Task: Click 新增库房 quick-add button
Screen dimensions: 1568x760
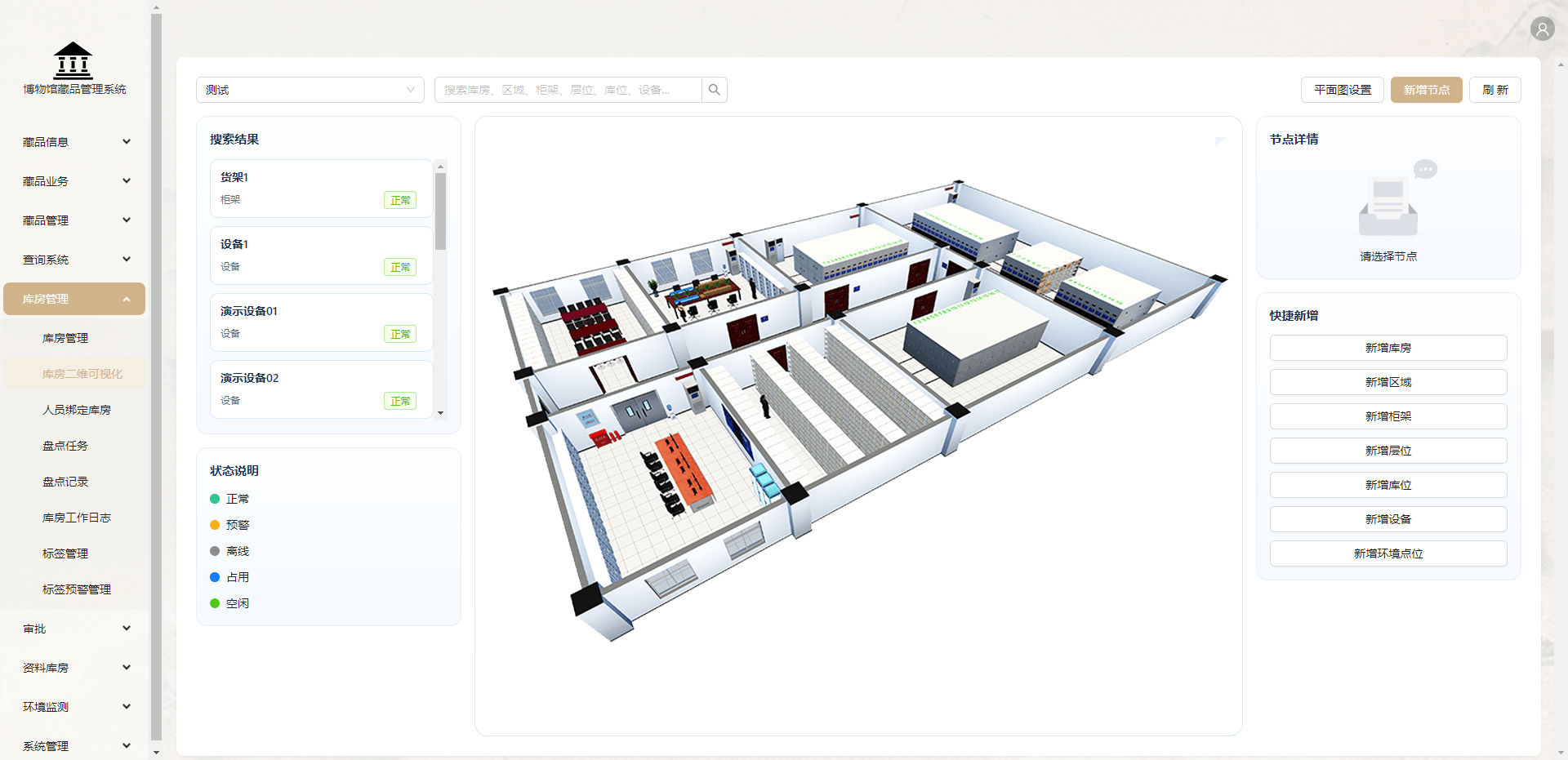Action: point(1388,348)
